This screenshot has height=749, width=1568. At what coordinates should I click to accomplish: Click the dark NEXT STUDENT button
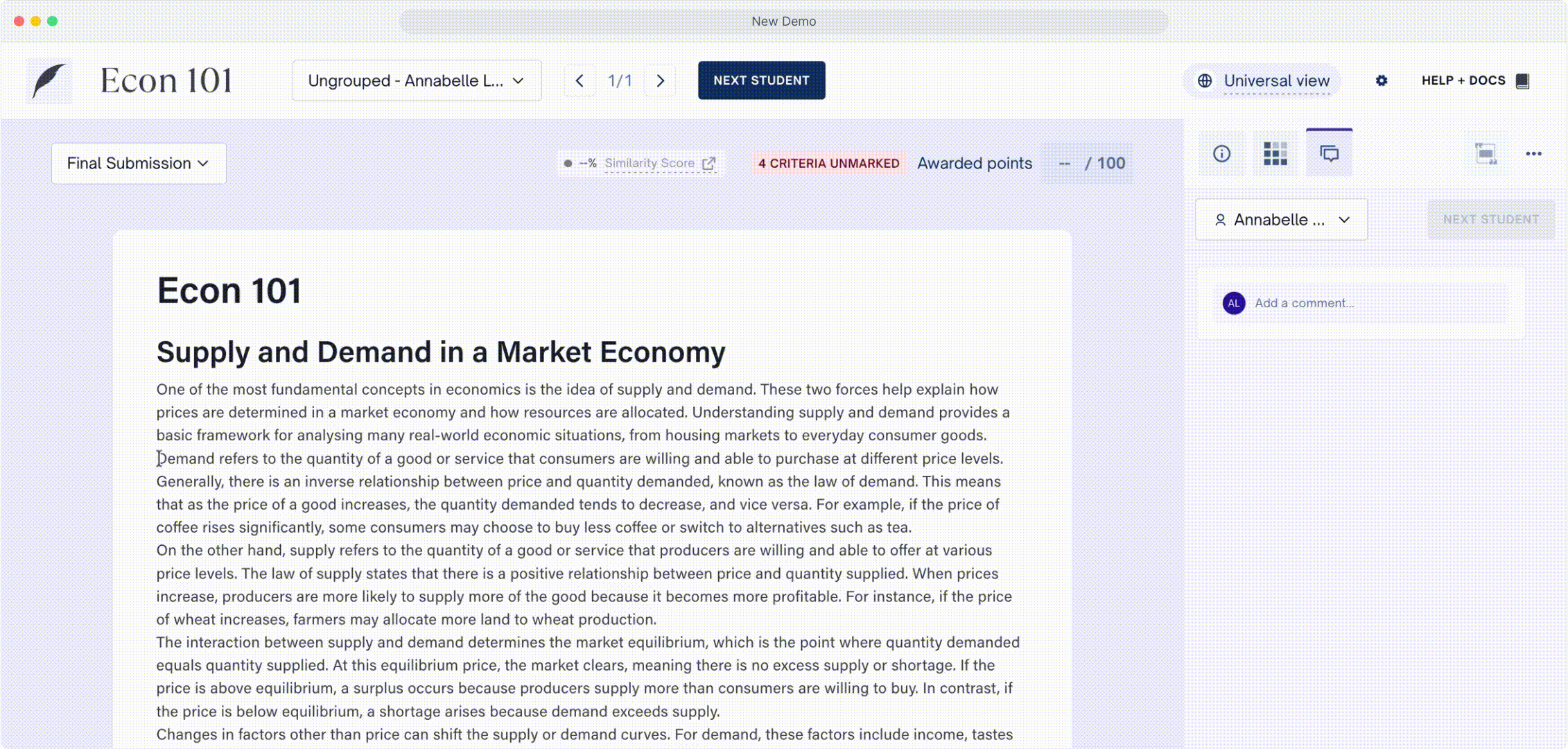click(x=761, y=80)
